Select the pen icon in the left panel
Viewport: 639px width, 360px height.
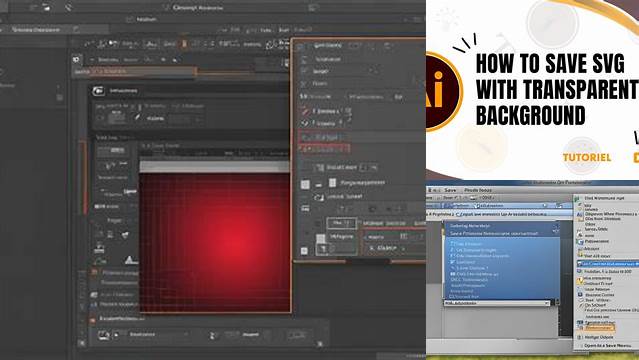[138, 117]
